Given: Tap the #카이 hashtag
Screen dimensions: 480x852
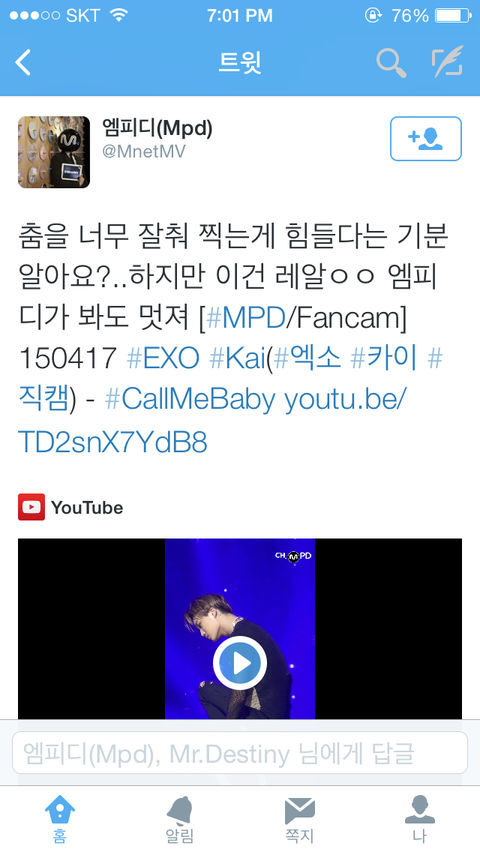Looking at the screenshot, I should tap(384, 359).
